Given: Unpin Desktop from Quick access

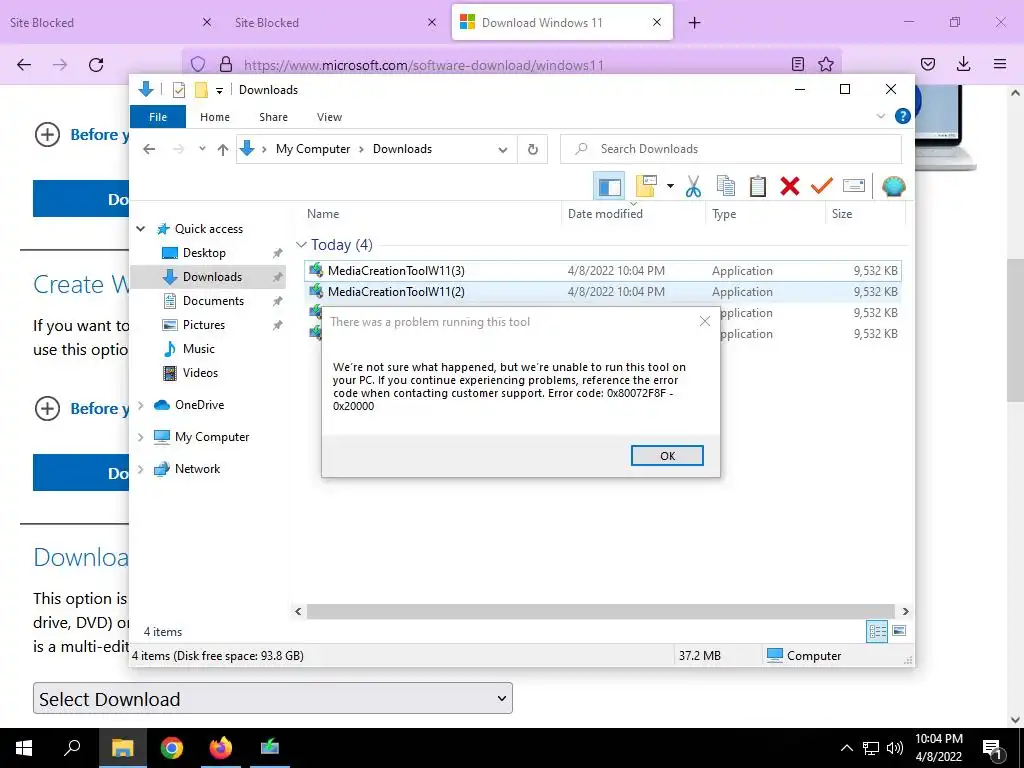Looking at the screenshot, I should point(278,253).
